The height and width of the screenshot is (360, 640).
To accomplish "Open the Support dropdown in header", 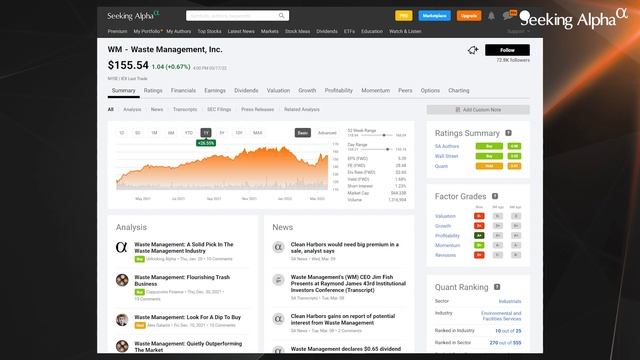I will tap(518, 31).
